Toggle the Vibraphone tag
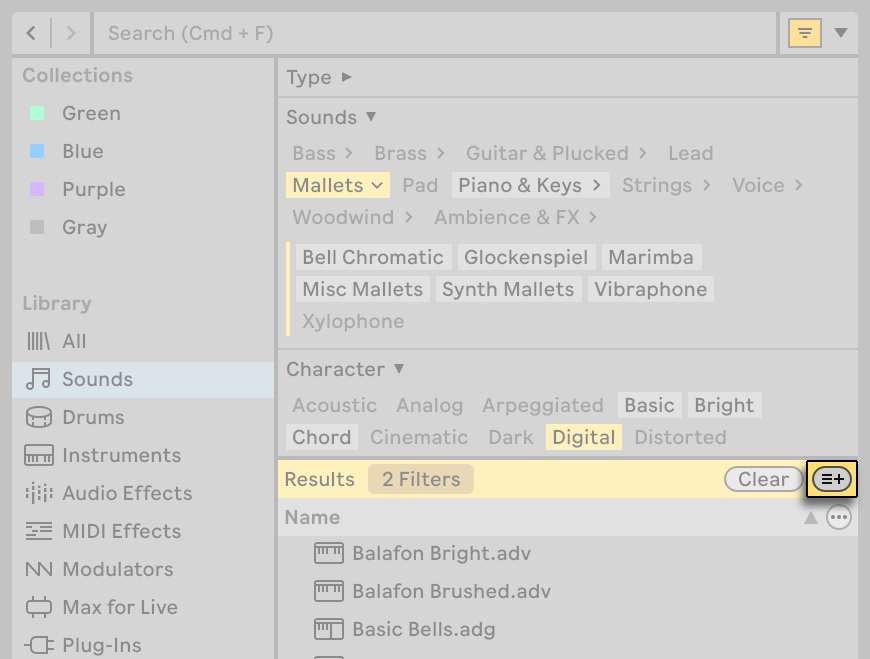The image size is (870, 659). pos(651,290)
